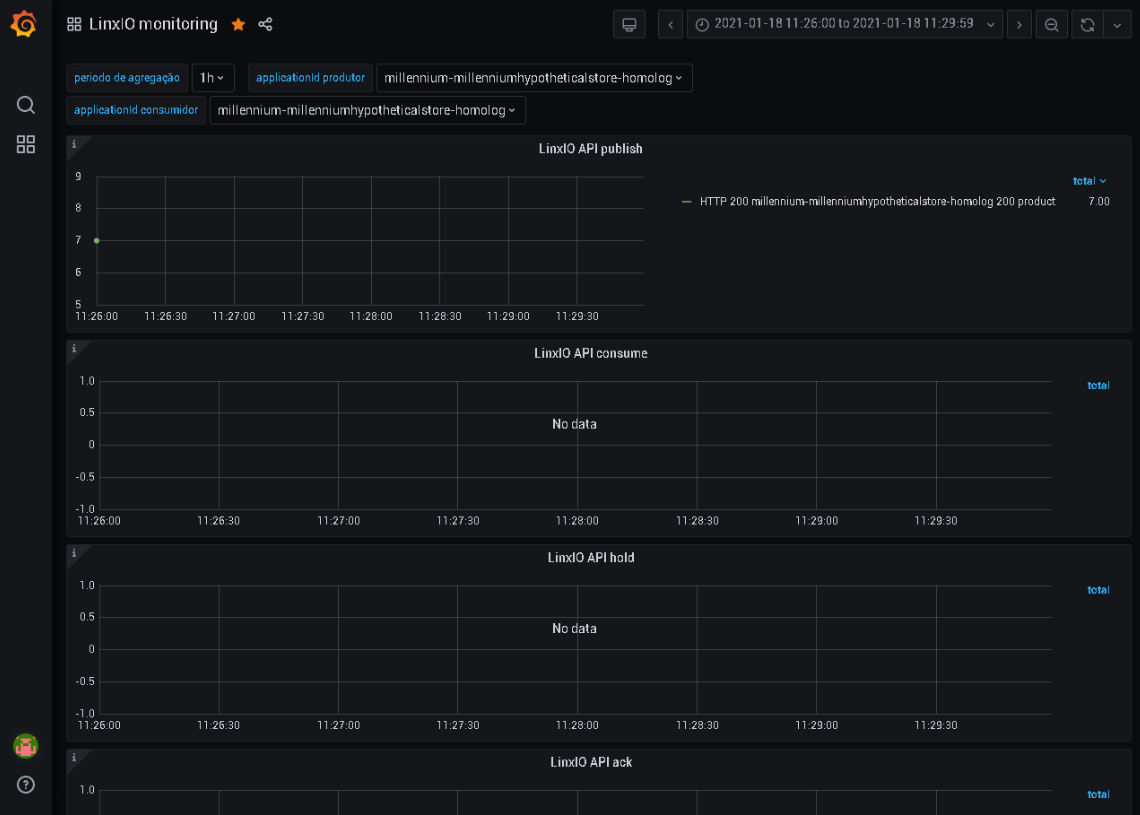Click the applicationId produtor label
The height and width of the screenshot is (815, 1140).
(310, 78)
